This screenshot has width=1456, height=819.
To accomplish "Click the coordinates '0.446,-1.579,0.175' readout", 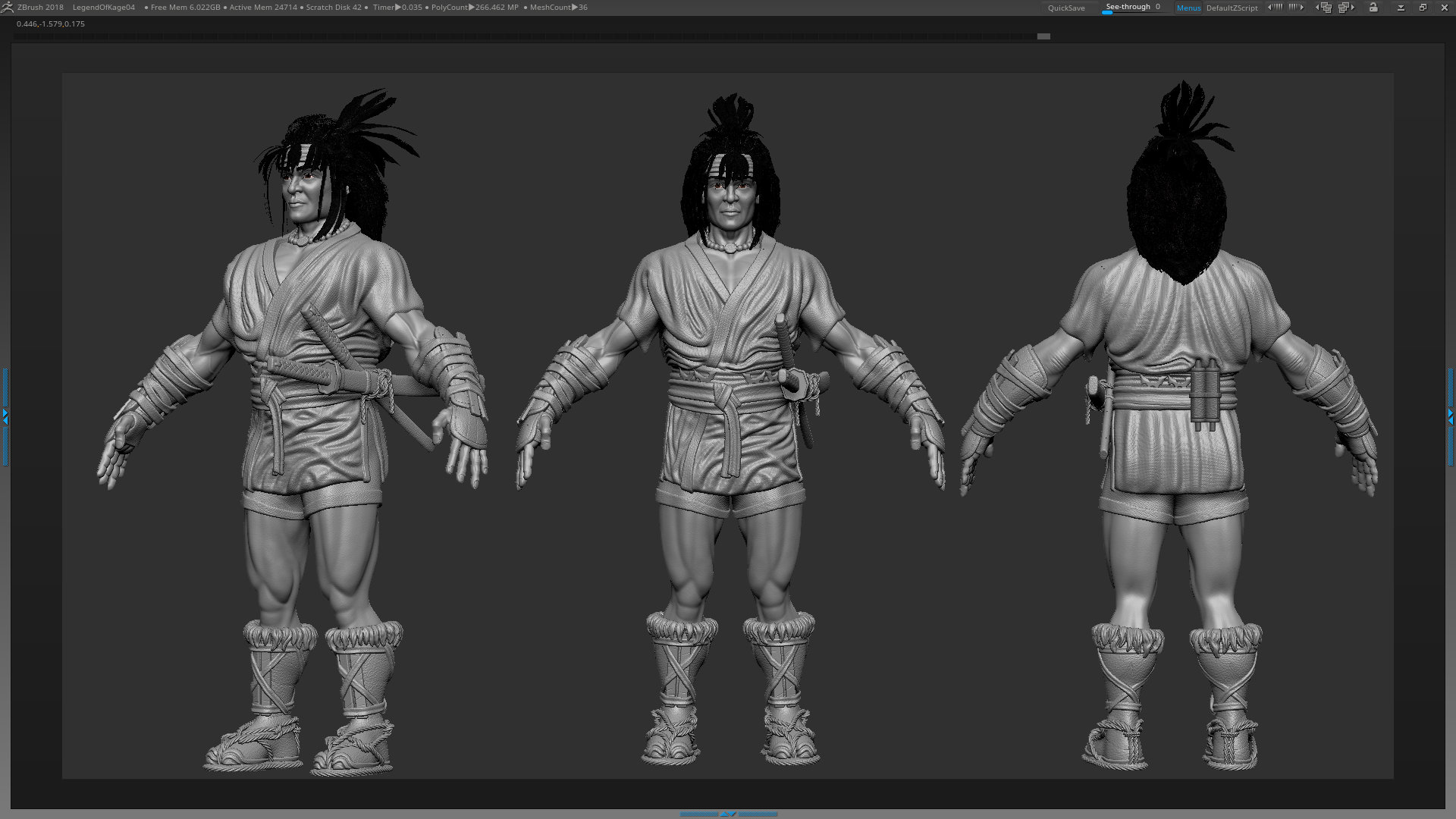I will click(51, 24).
